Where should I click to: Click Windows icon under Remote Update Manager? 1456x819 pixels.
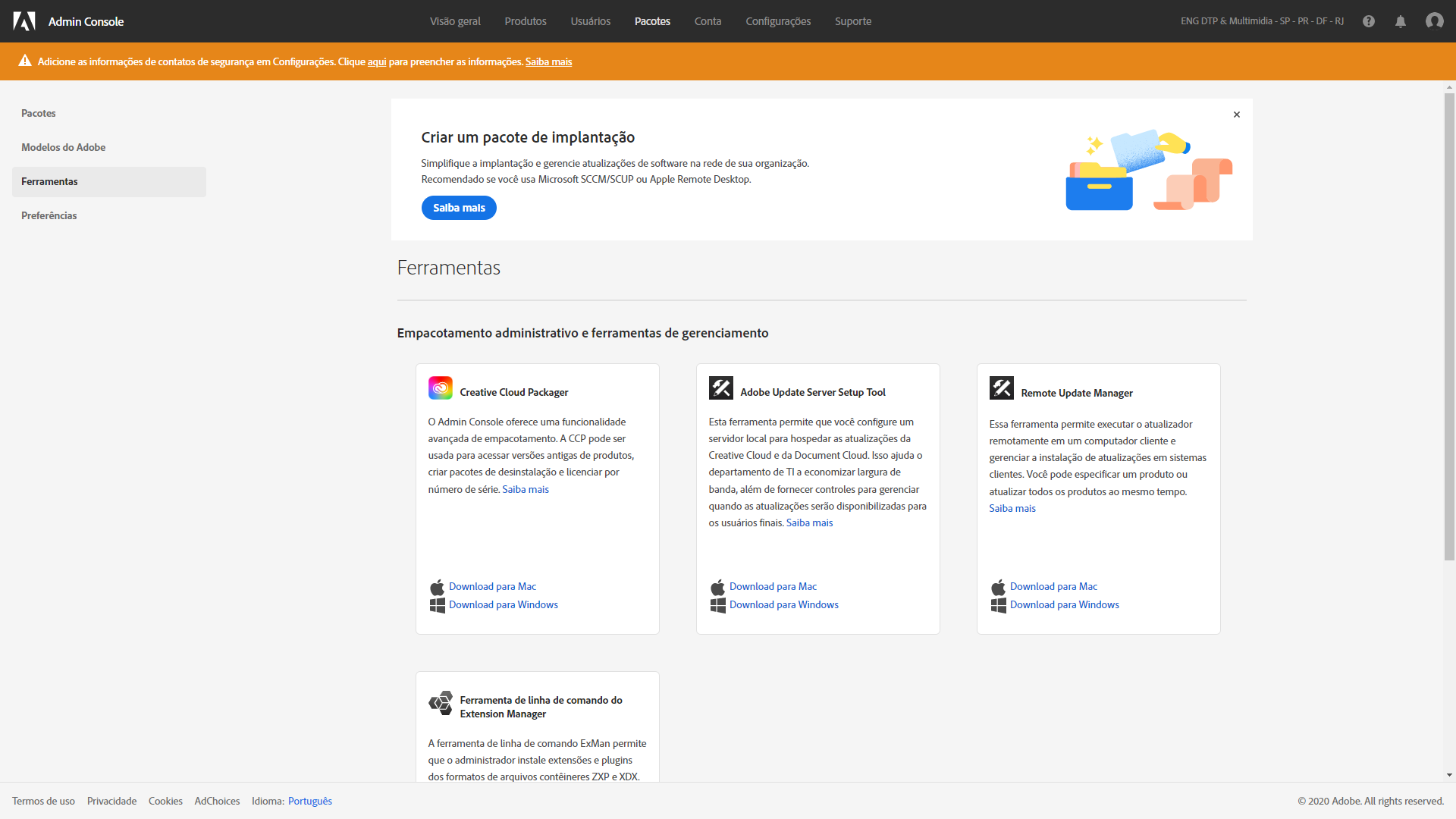[x=999, y=605]
